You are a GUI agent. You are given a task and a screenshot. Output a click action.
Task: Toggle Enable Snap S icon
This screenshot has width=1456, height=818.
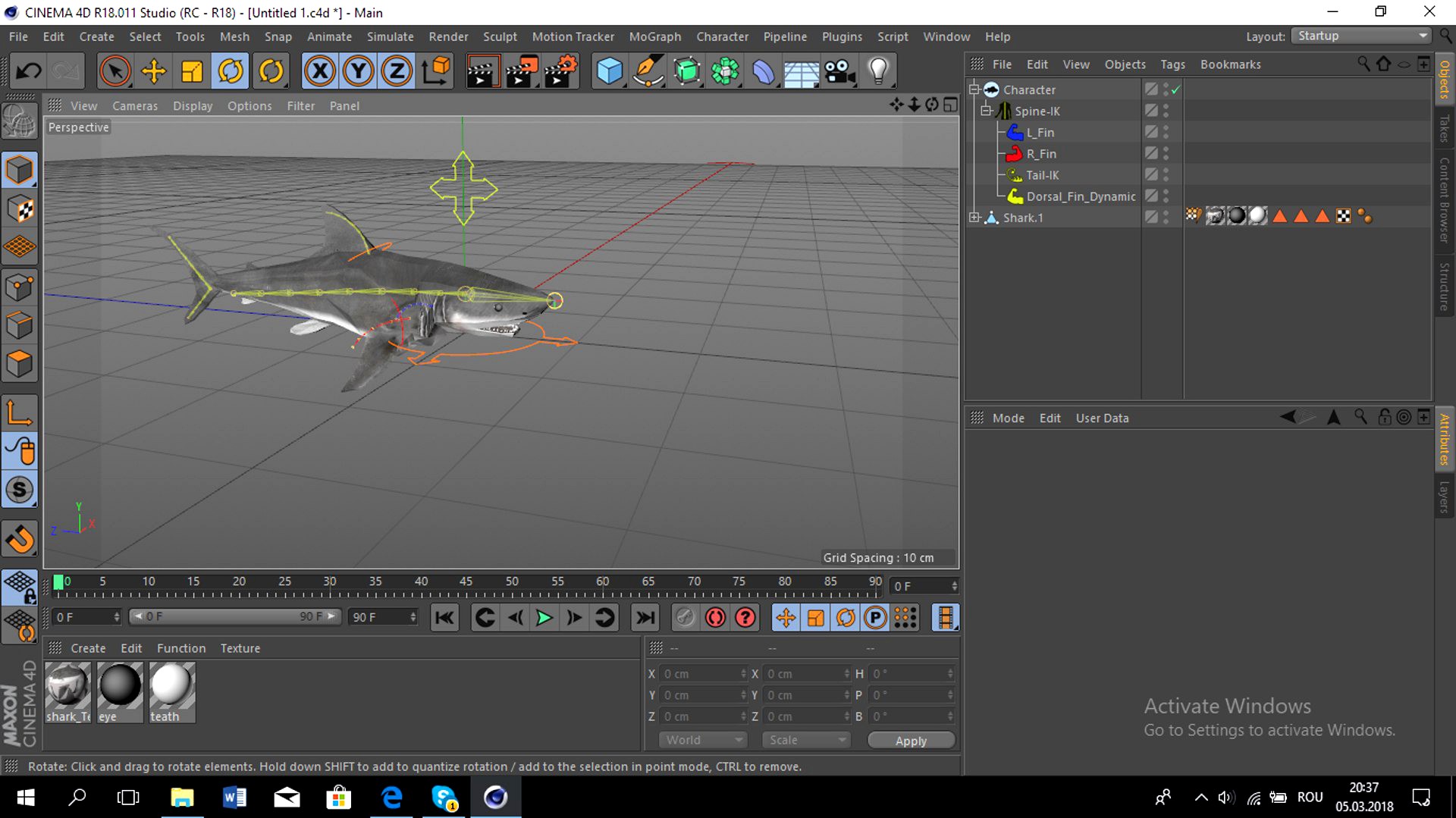tap(20, 490)
